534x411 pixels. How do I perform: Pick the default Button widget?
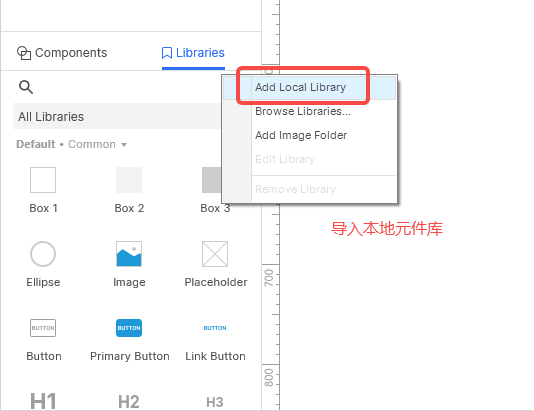click(43, 328)
